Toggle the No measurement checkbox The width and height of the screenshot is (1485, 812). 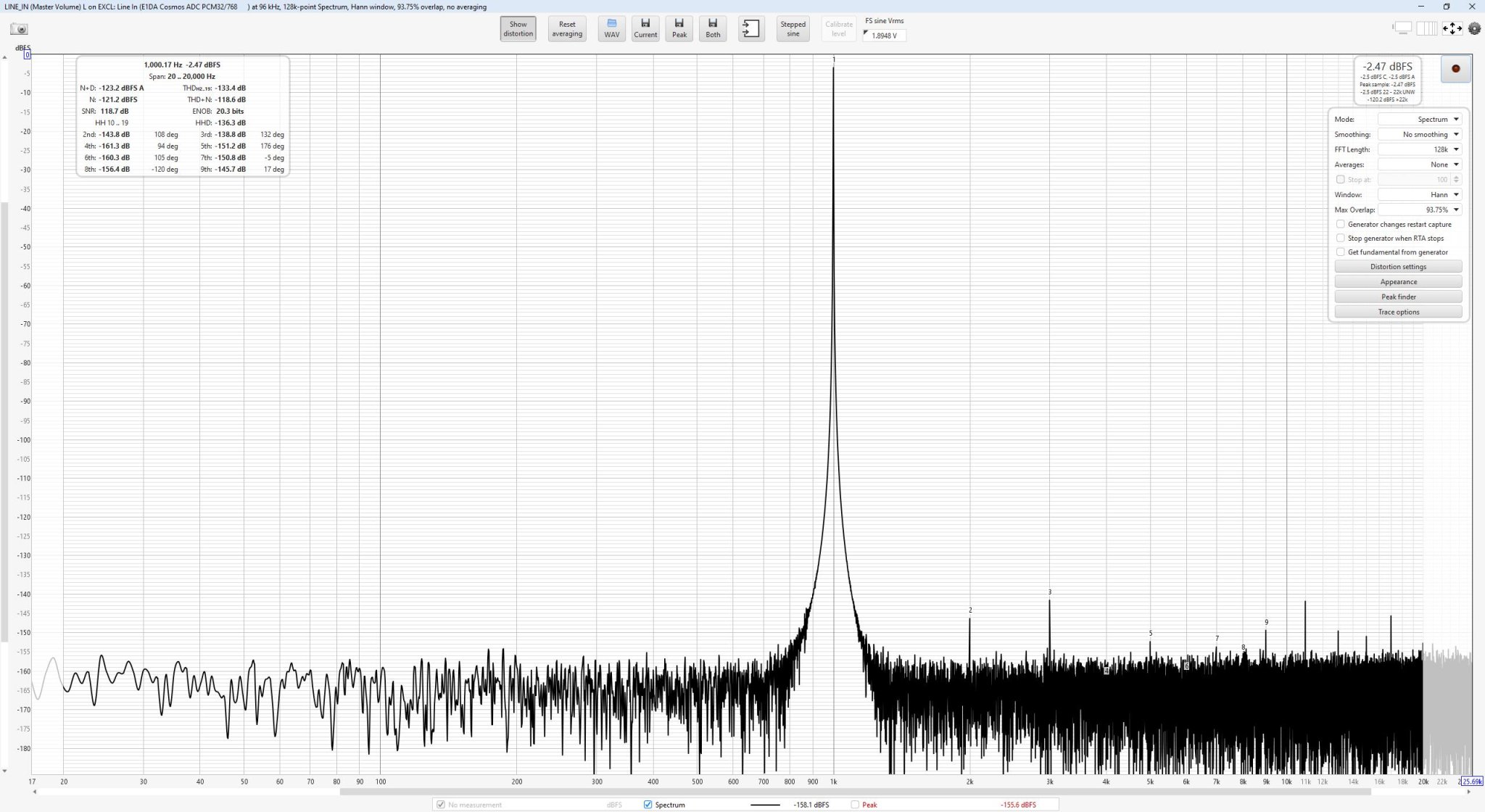(x=440, y=805)
